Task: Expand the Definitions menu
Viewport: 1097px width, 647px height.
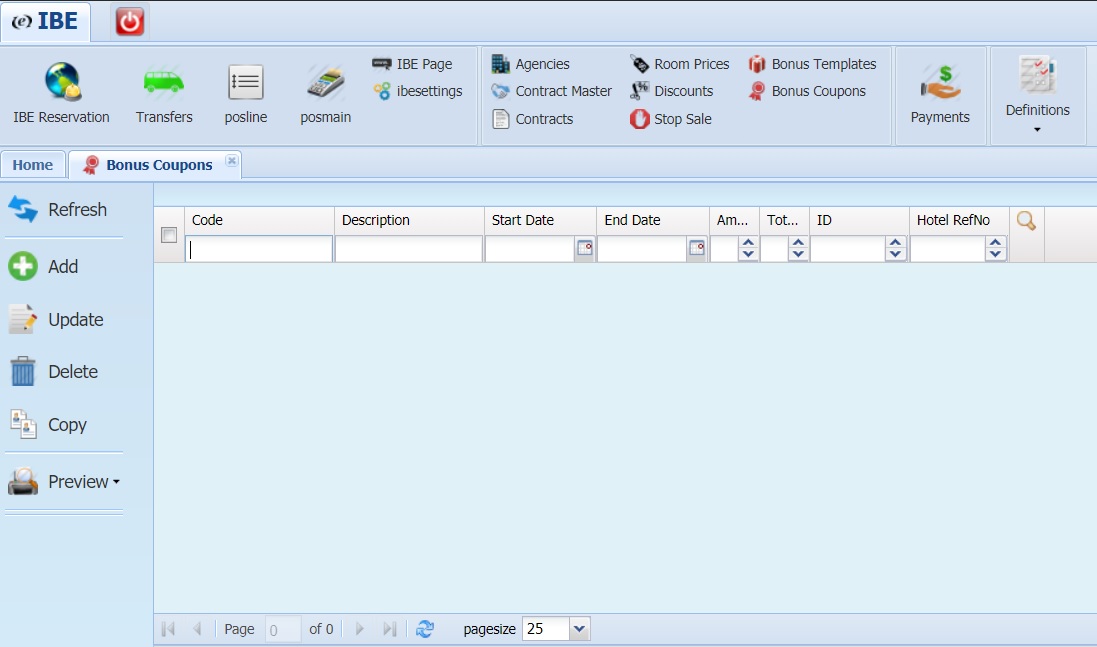Action: [1038, 94]
